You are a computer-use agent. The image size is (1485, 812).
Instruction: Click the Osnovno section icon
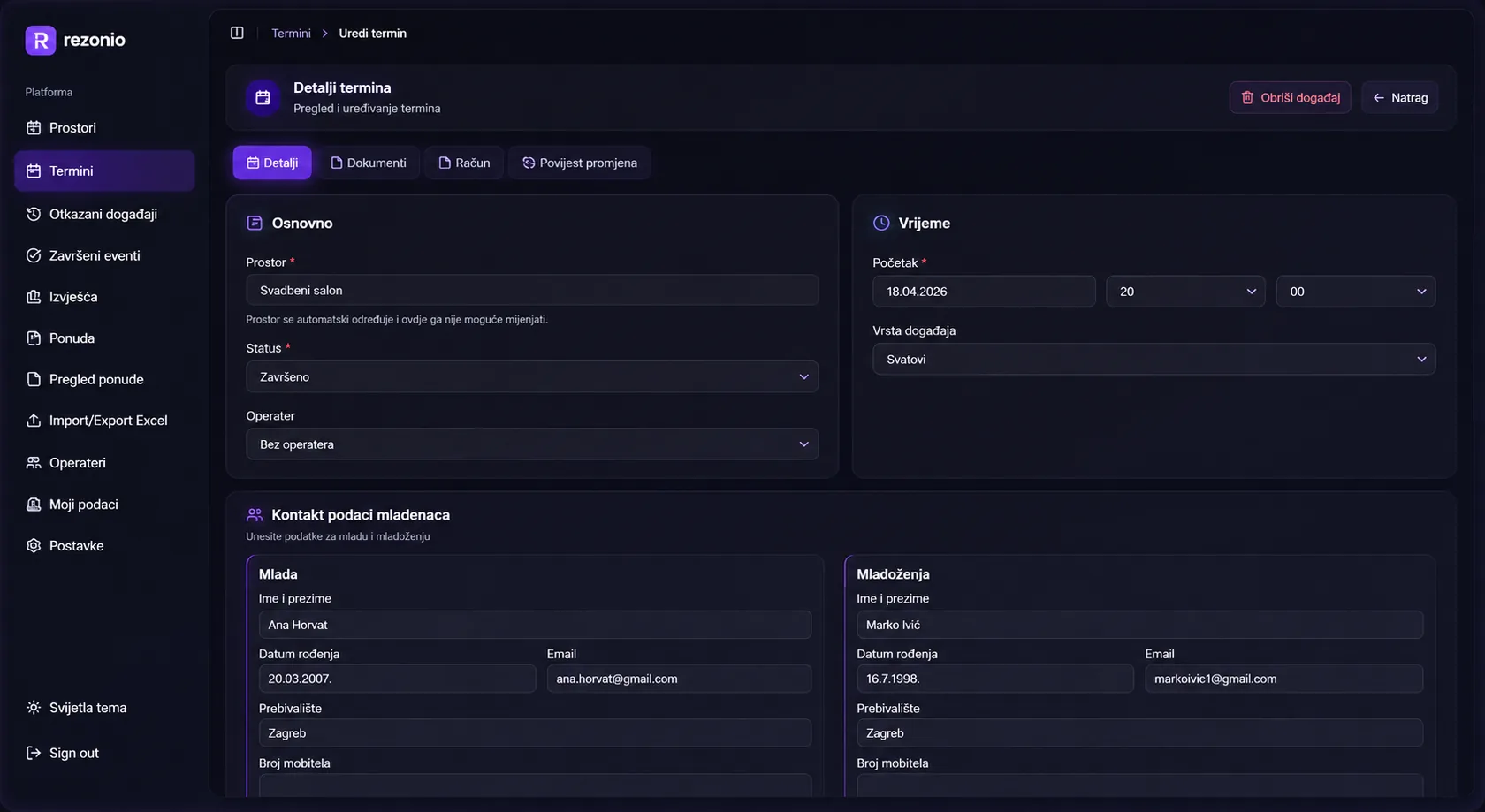255,223
